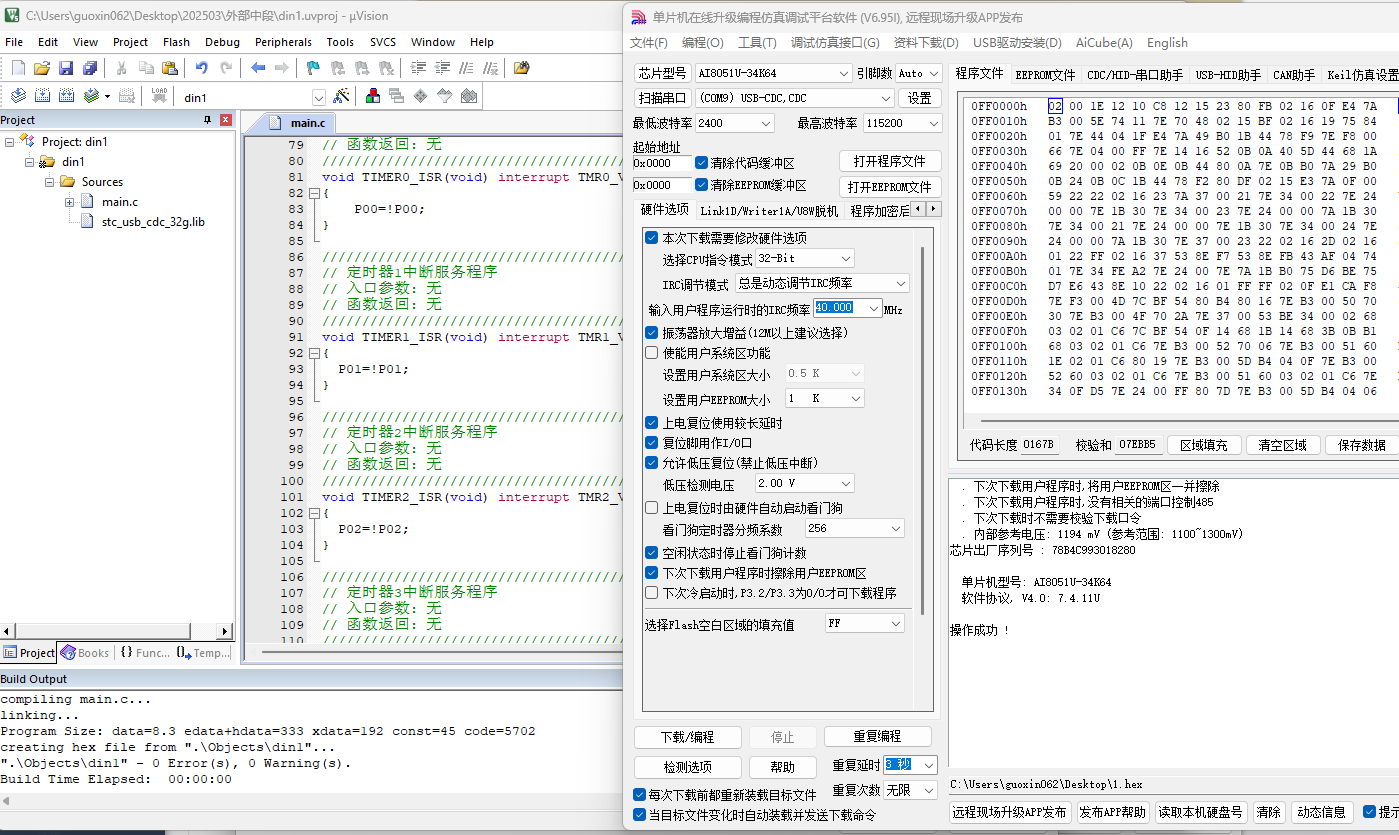The image size is (1399, 835).
Task: Open Flash menu in µVision
Action: click(x=176, y=42)
